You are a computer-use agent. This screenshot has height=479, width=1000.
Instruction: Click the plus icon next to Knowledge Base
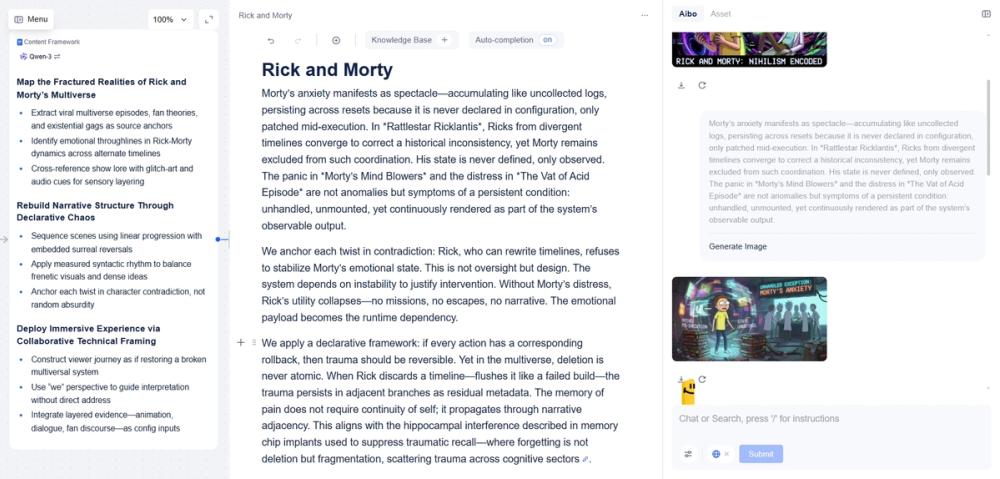coord(445,40)
